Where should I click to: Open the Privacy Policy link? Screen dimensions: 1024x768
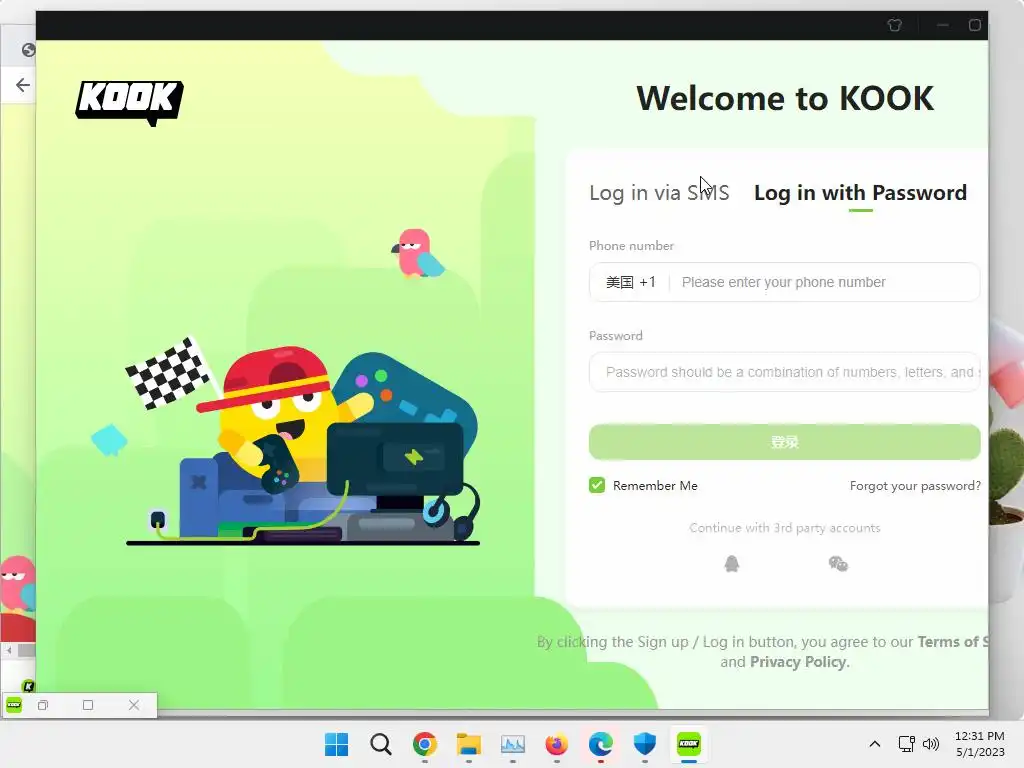click(799, 662)
